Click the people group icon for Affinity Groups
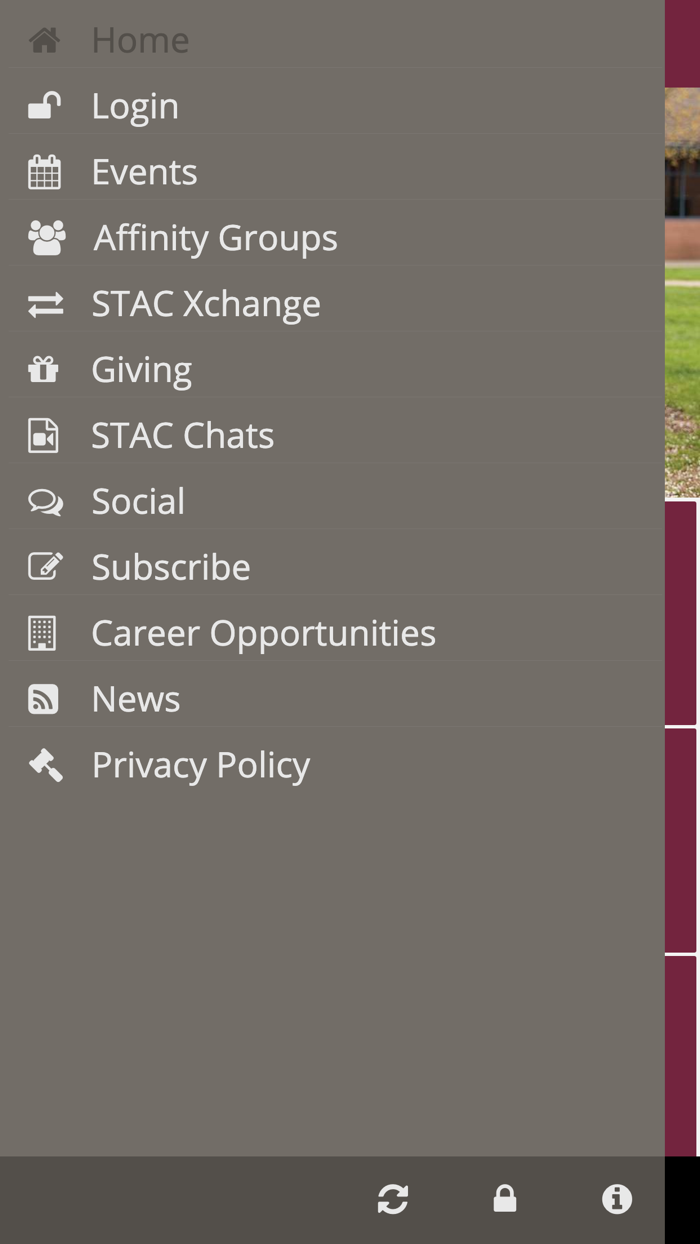This screenshot has height=1244, width=700. 44,236
